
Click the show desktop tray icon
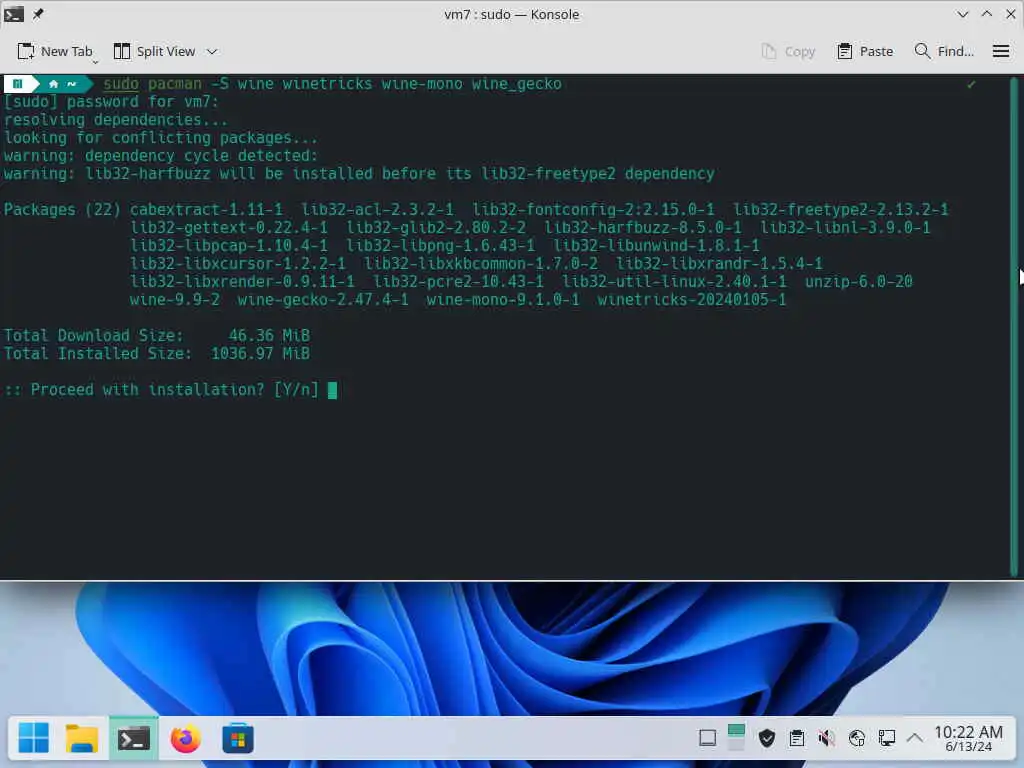(x=707, y=739)
